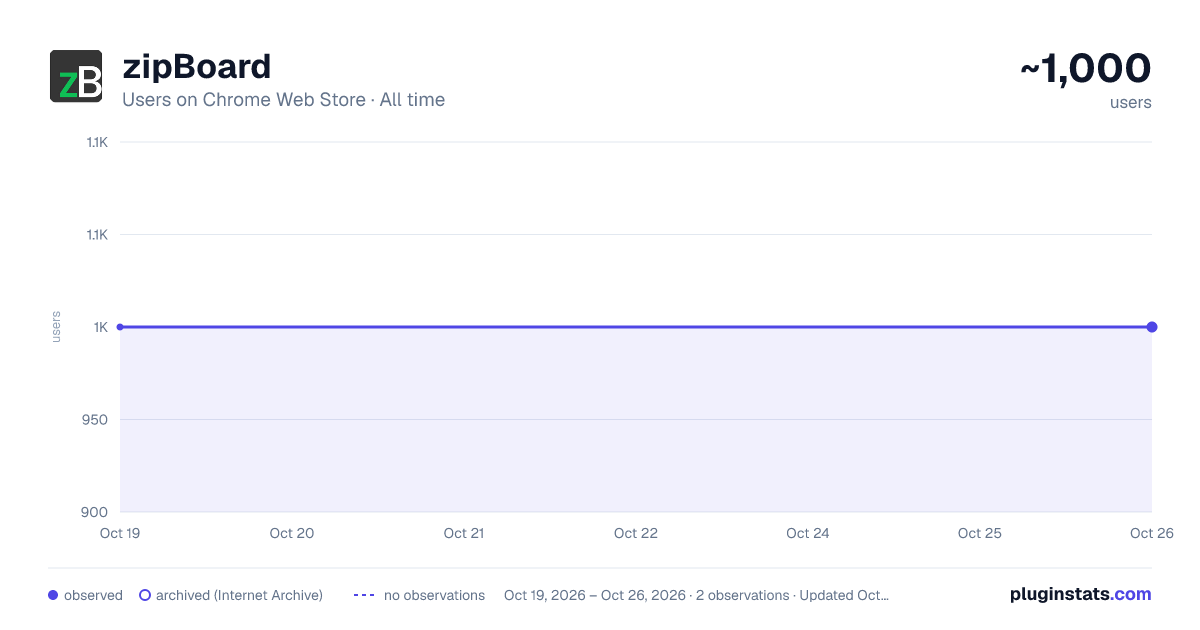Click the Oct 25 x-axis label
The height and width of the screenshot is (630, 1200).
click(980, 533)
